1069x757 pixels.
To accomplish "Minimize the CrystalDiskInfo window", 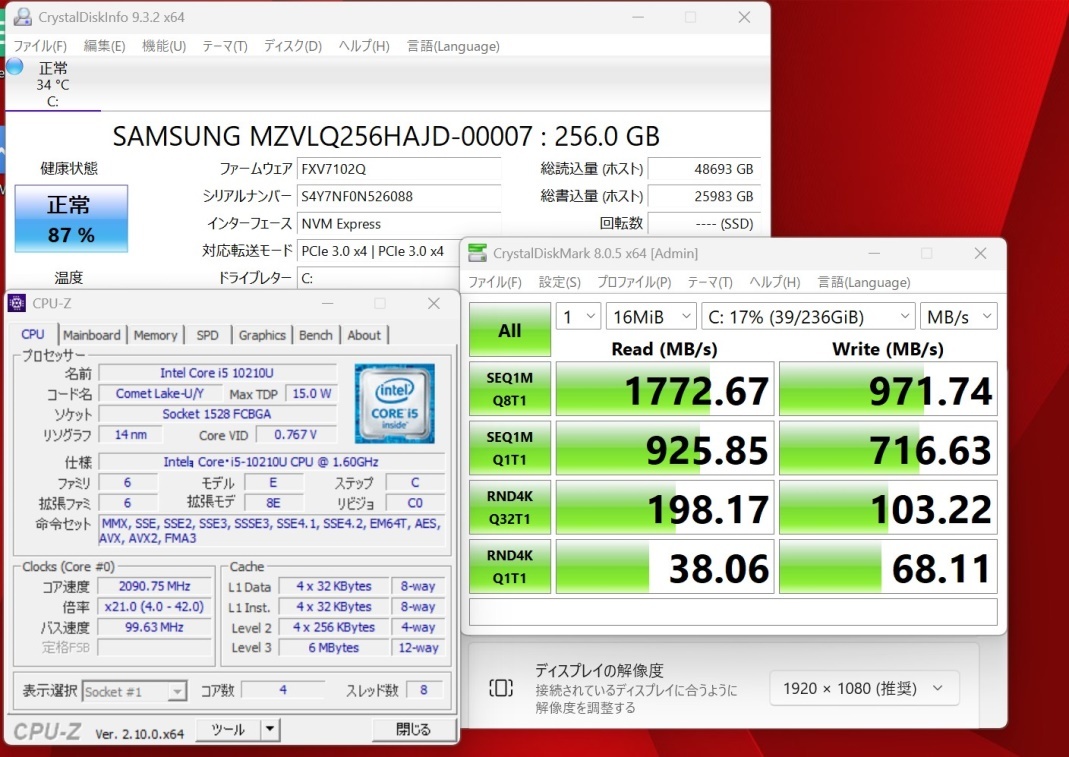I will (637, 17).
